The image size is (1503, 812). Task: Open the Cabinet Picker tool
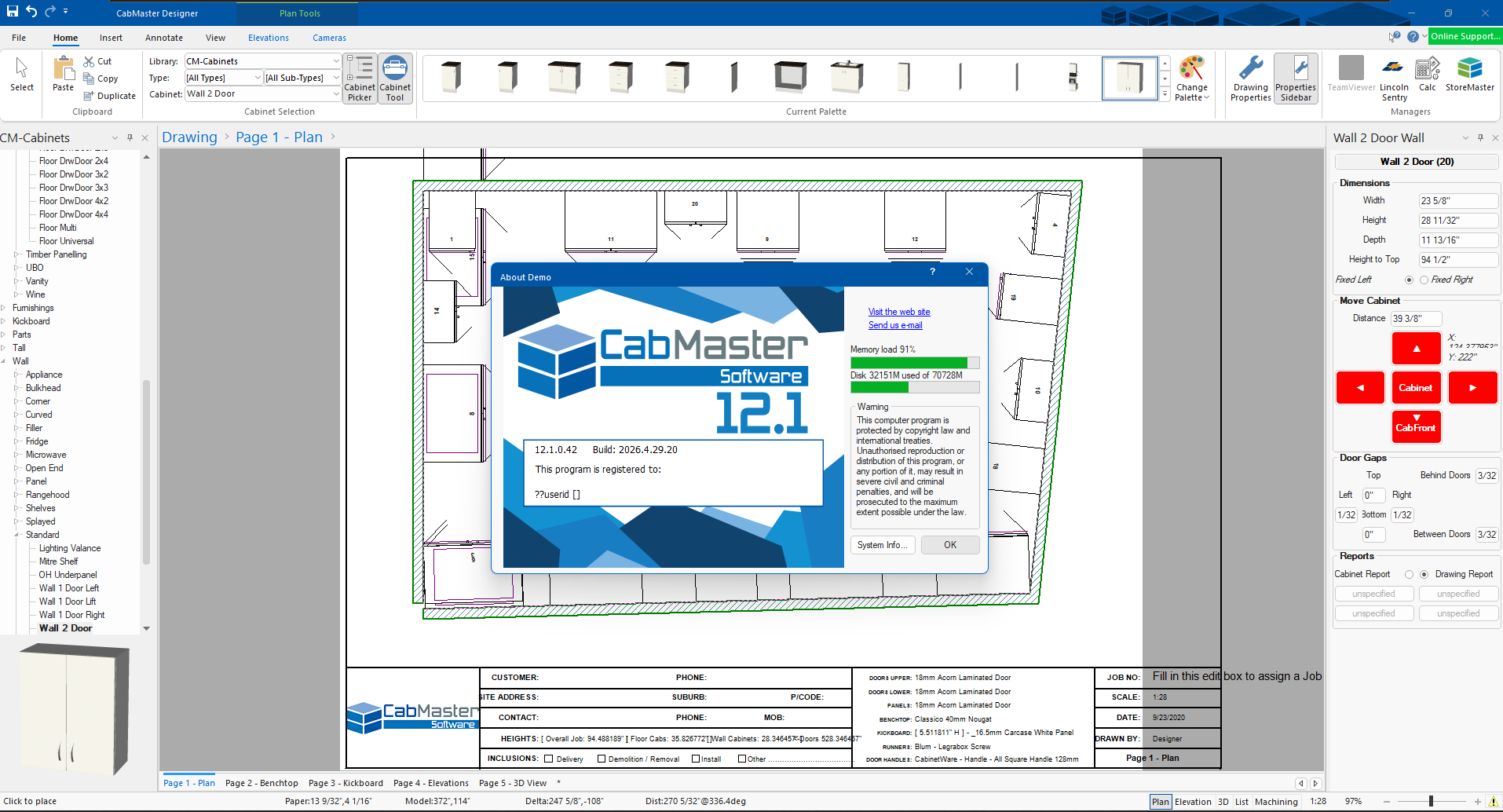(x=360, y=79)
